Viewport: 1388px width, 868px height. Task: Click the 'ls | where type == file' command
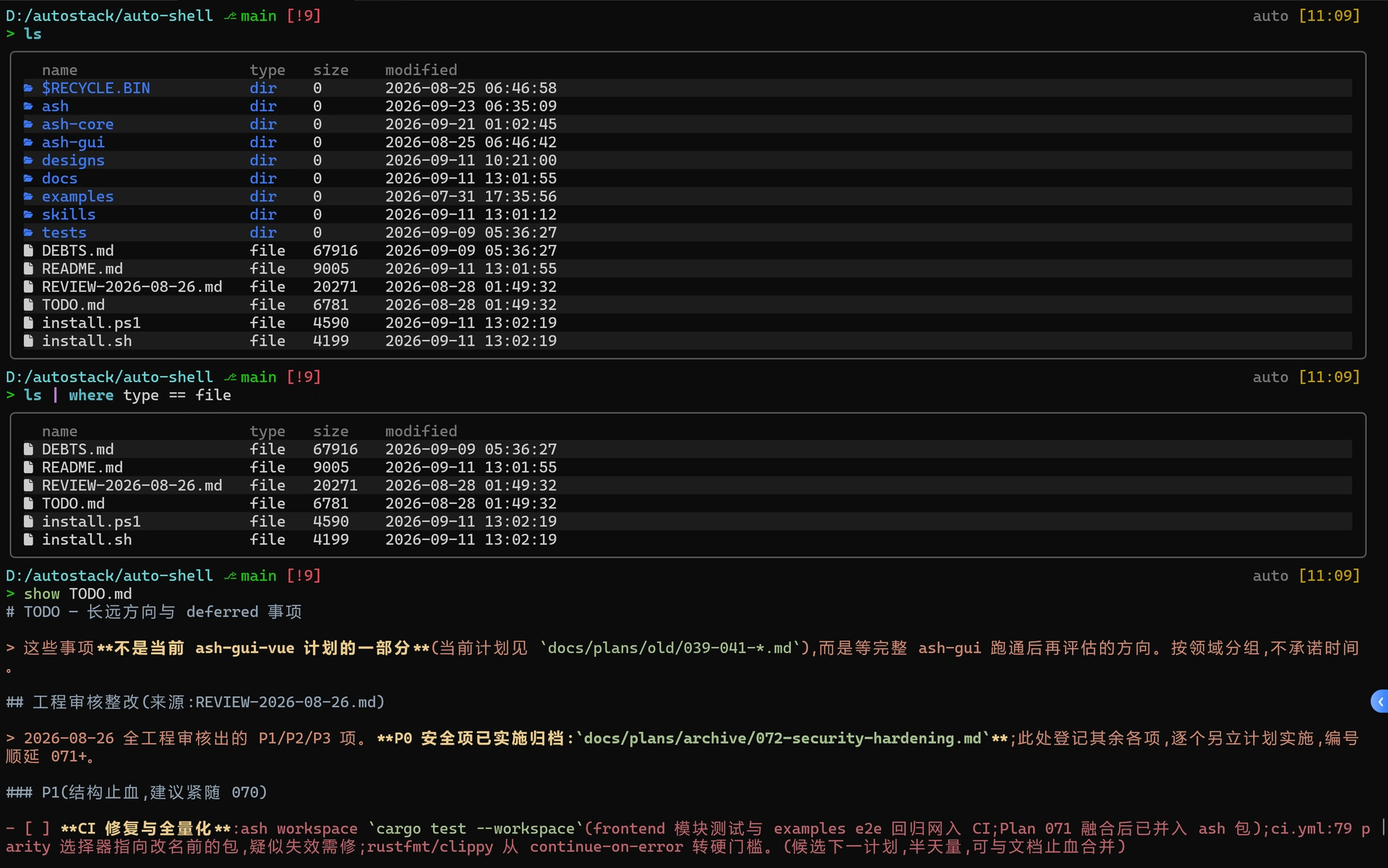(x=127, y=395)
